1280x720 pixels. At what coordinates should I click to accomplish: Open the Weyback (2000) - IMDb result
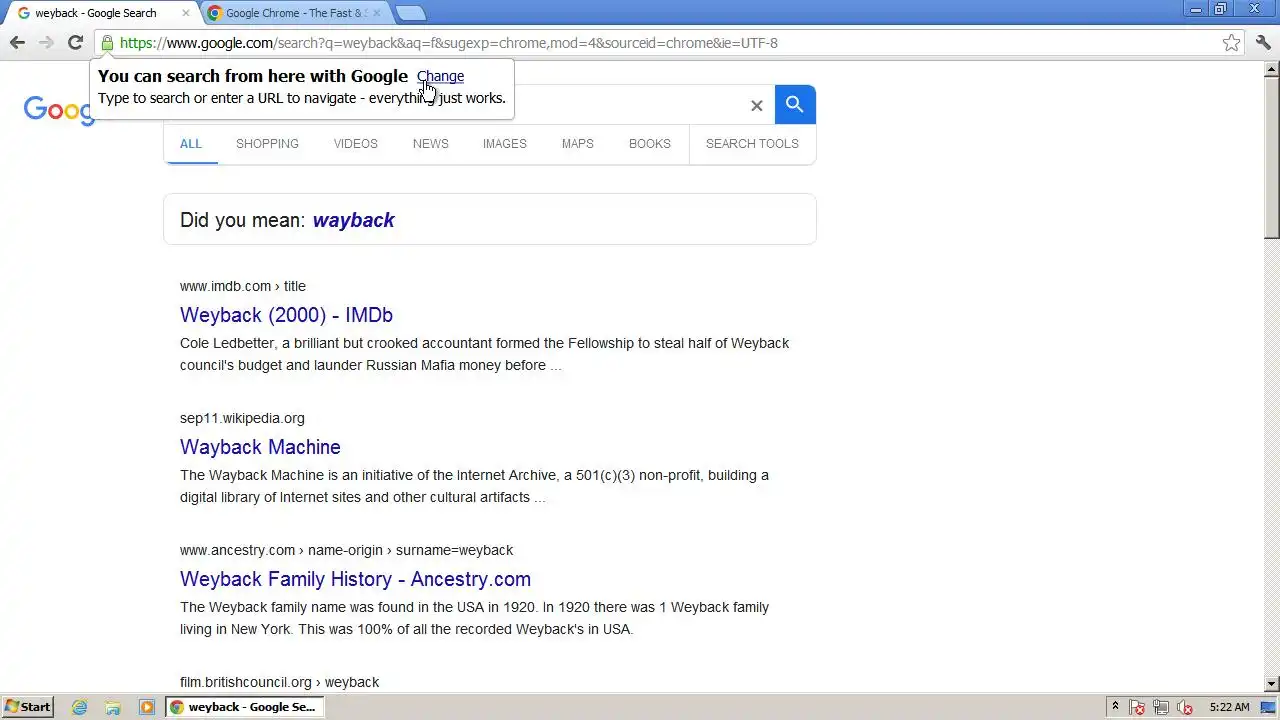pyautogui.click(x=286, y=315)
